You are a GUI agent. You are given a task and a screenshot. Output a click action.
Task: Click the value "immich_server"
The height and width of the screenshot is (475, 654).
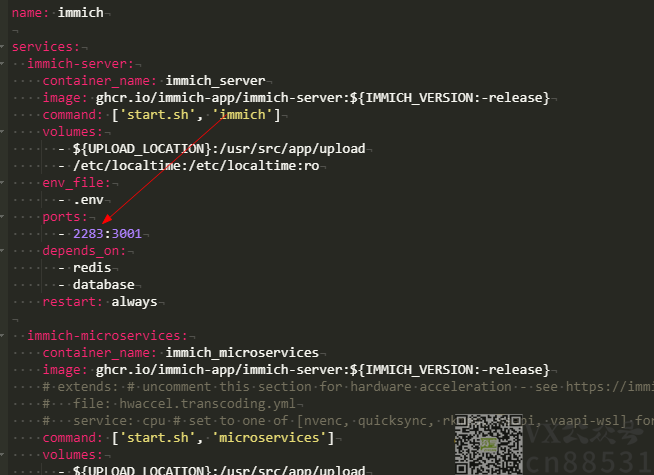(x=215, y=81)
